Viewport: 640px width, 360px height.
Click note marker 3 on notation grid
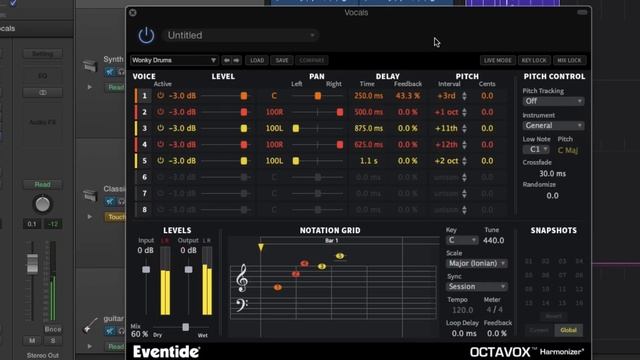click(x=322, y=267)
